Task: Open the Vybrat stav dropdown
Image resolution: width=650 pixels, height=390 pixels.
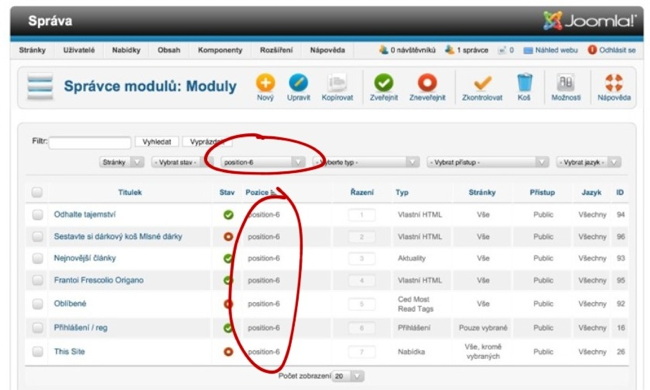Action: 182,162
